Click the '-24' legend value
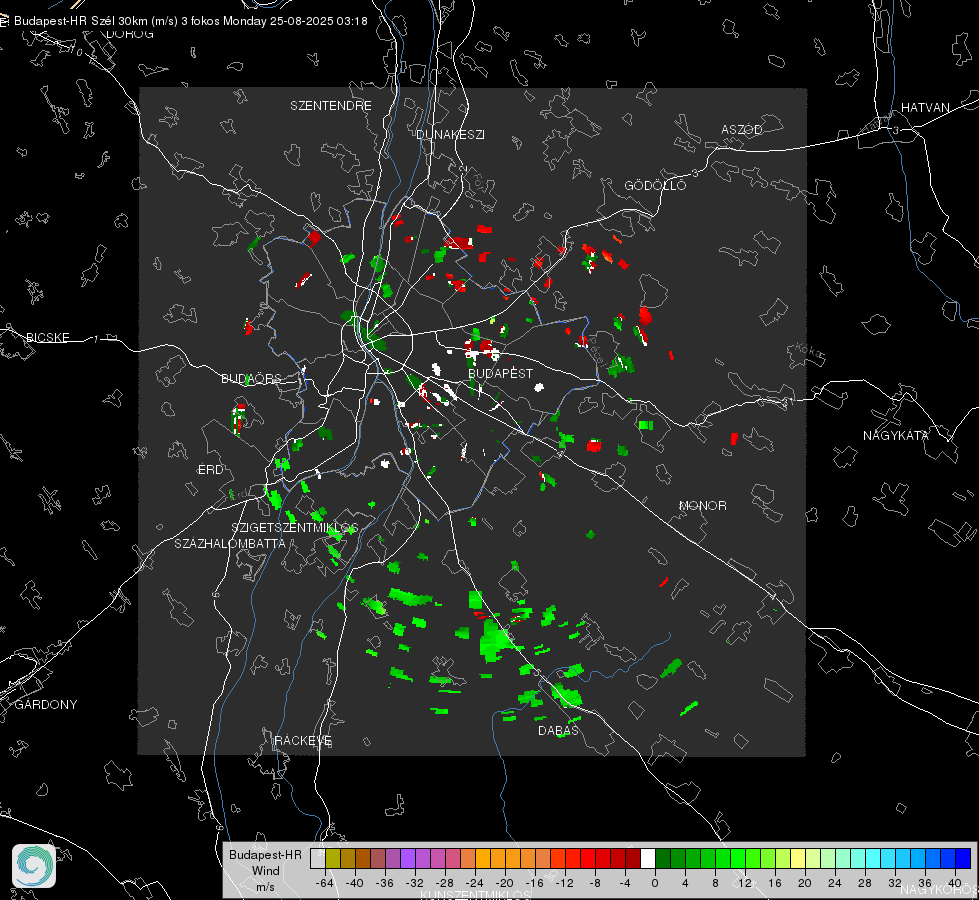 [475, 883]
